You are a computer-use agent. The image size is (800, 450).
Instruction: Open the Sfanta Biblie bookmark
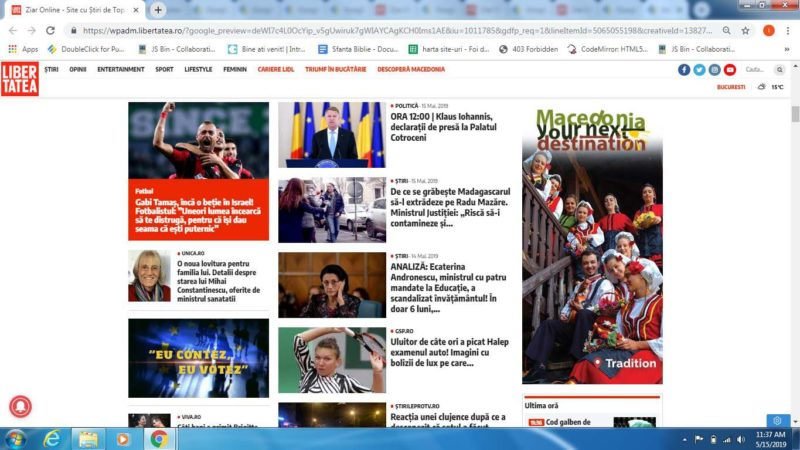(x=358, y=49)
